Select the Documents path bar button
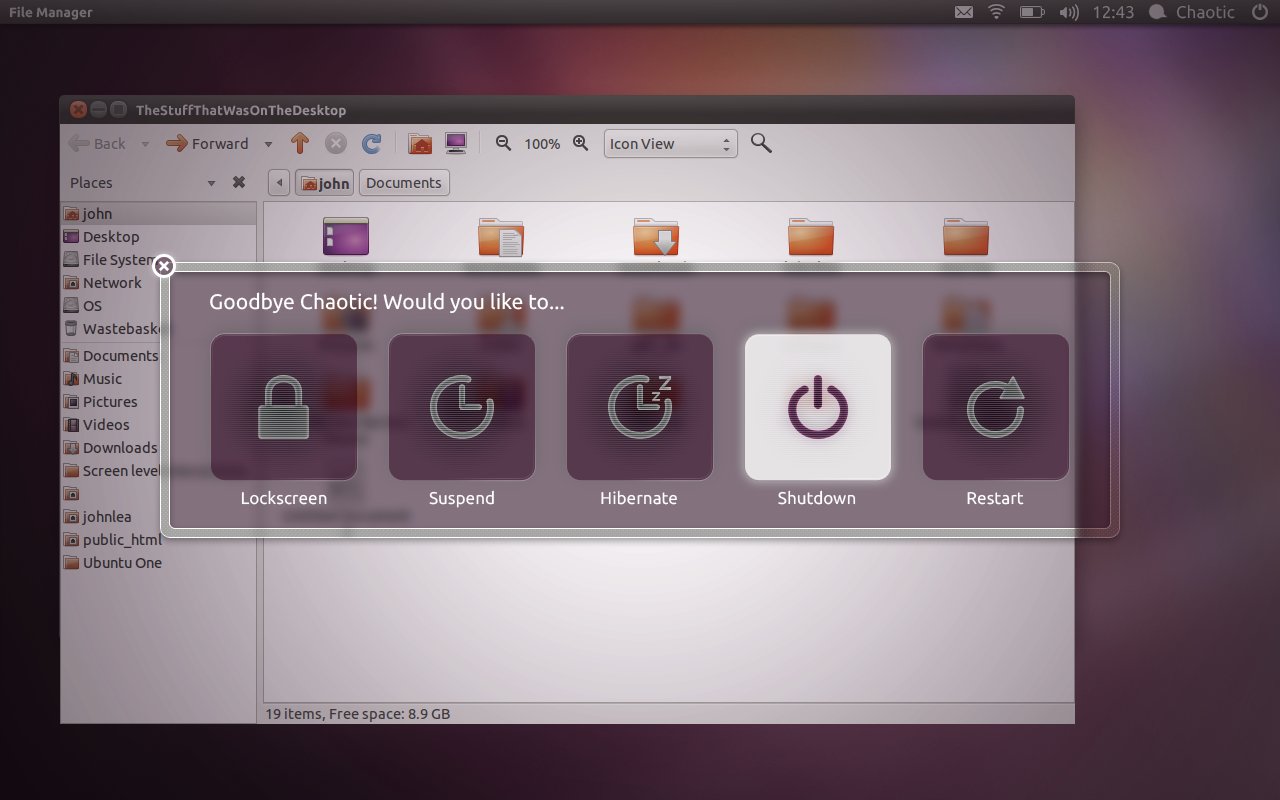Viewport: 1280px width, 800px height. pos(404,183)
